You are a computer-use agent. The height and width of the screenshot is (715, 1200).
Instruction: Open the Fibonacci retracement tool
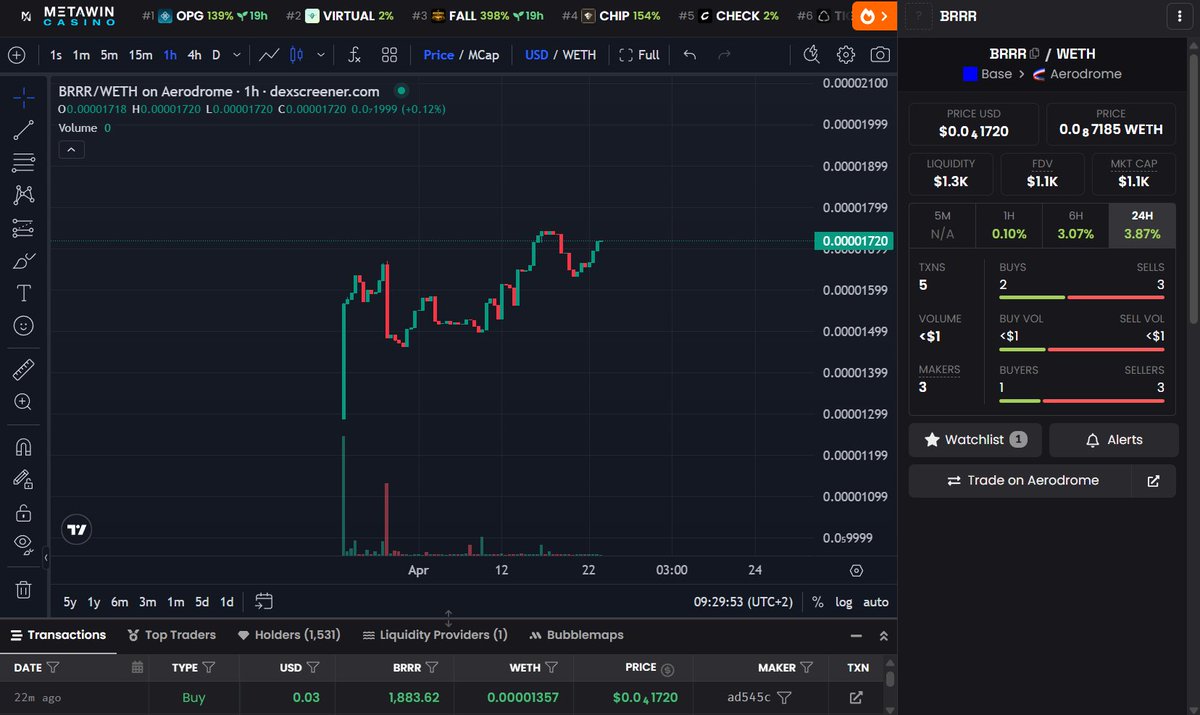24,162
